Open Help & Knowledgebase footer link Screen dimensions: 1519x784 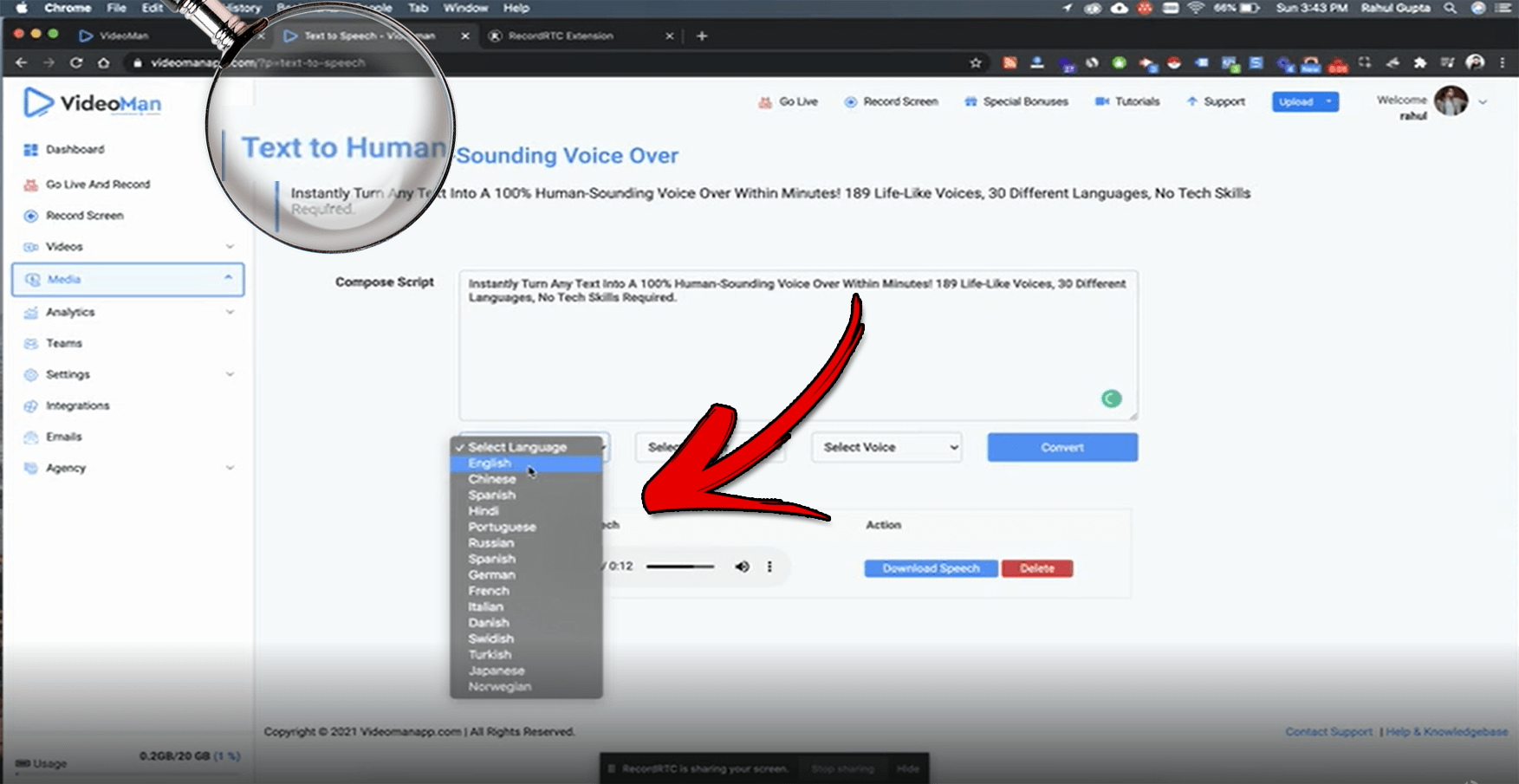[x=1446, y=732]
